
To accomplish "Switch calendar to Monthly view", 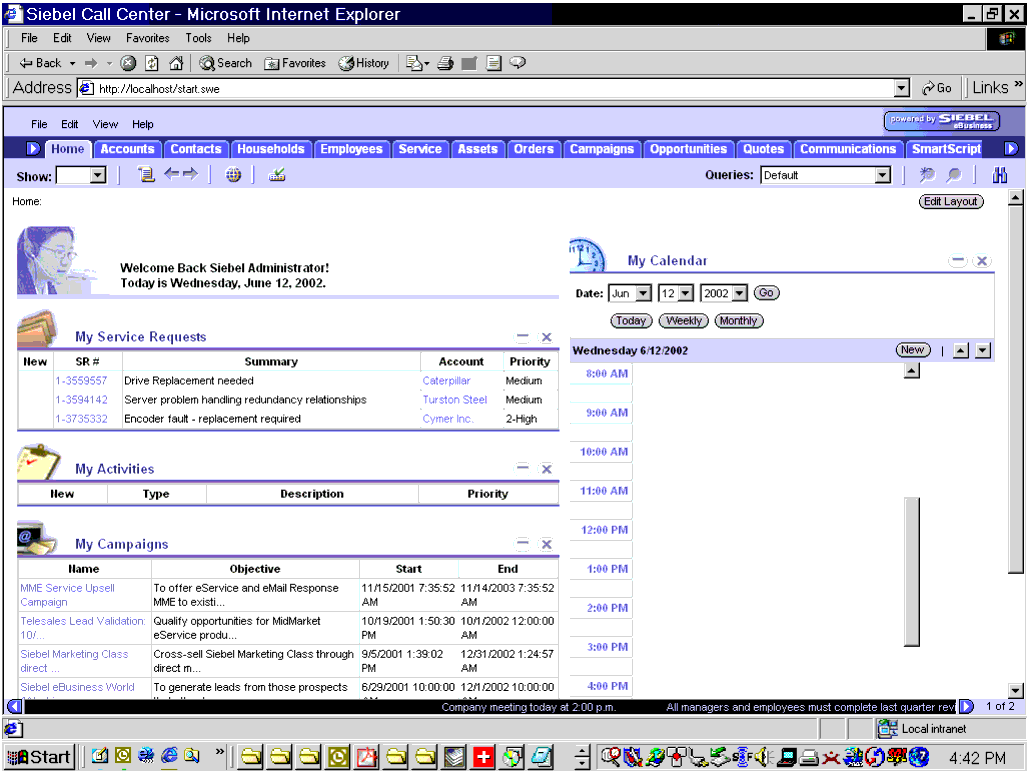I will [x=738, y=320].
